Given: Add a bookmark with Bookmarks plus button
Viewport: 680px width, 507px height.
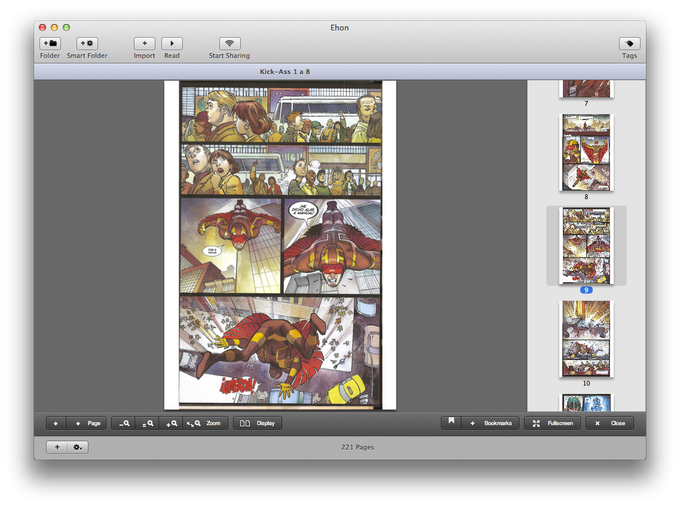Looking at the screenshot, I should click(x=490, y=423).
